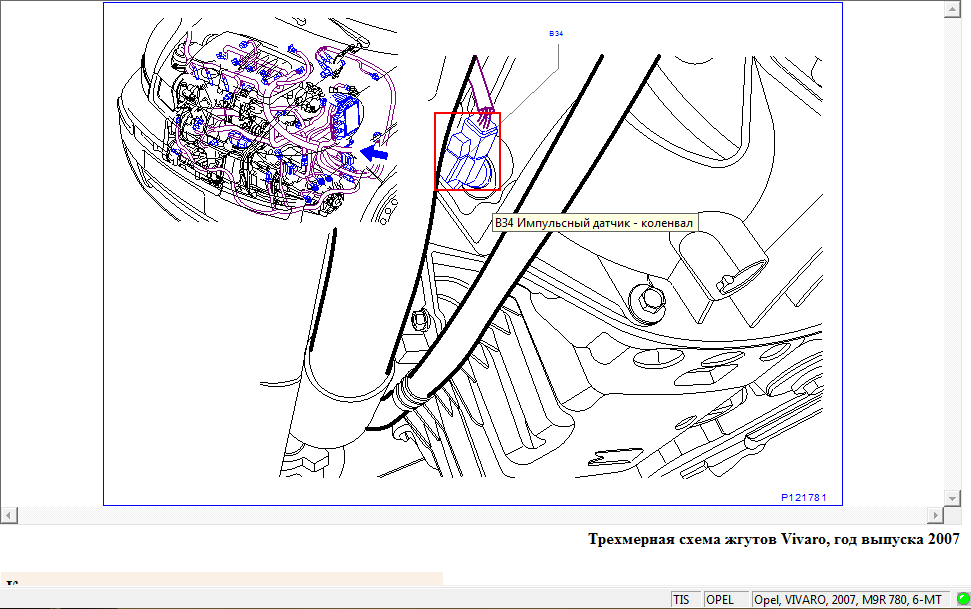Click the horizontal scrollbar track

pyautogui.click(x=472, y=515)
